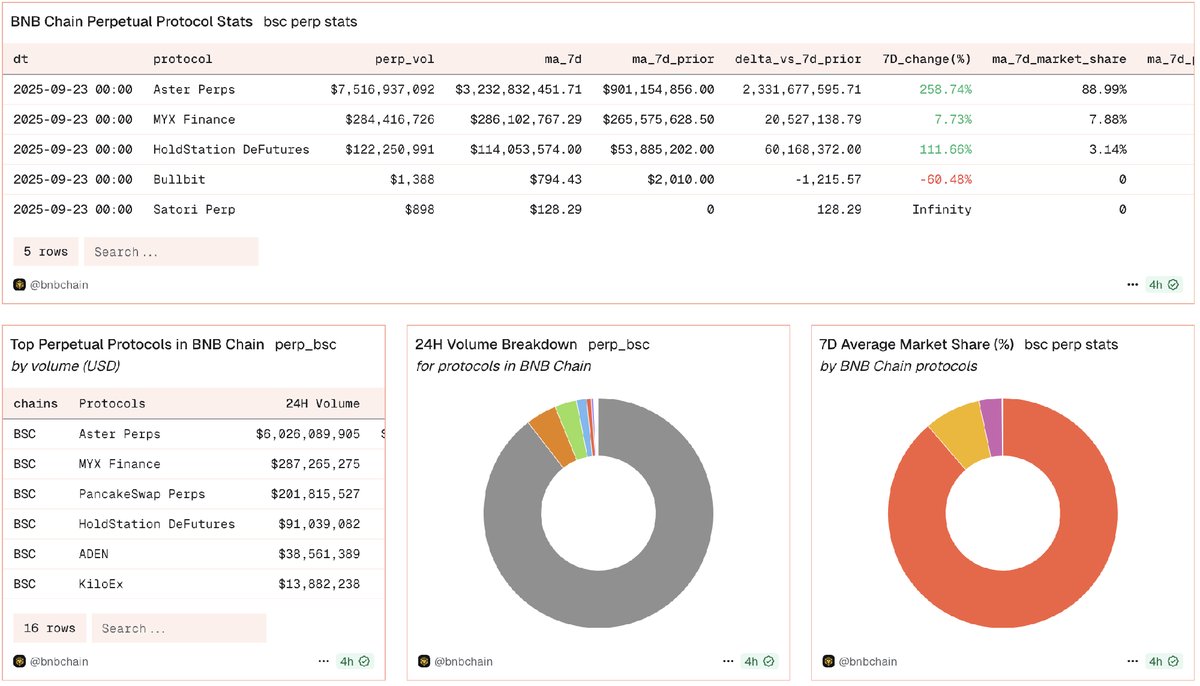
Task: Select Bullbit protocol cell
Action: (179, 179)
